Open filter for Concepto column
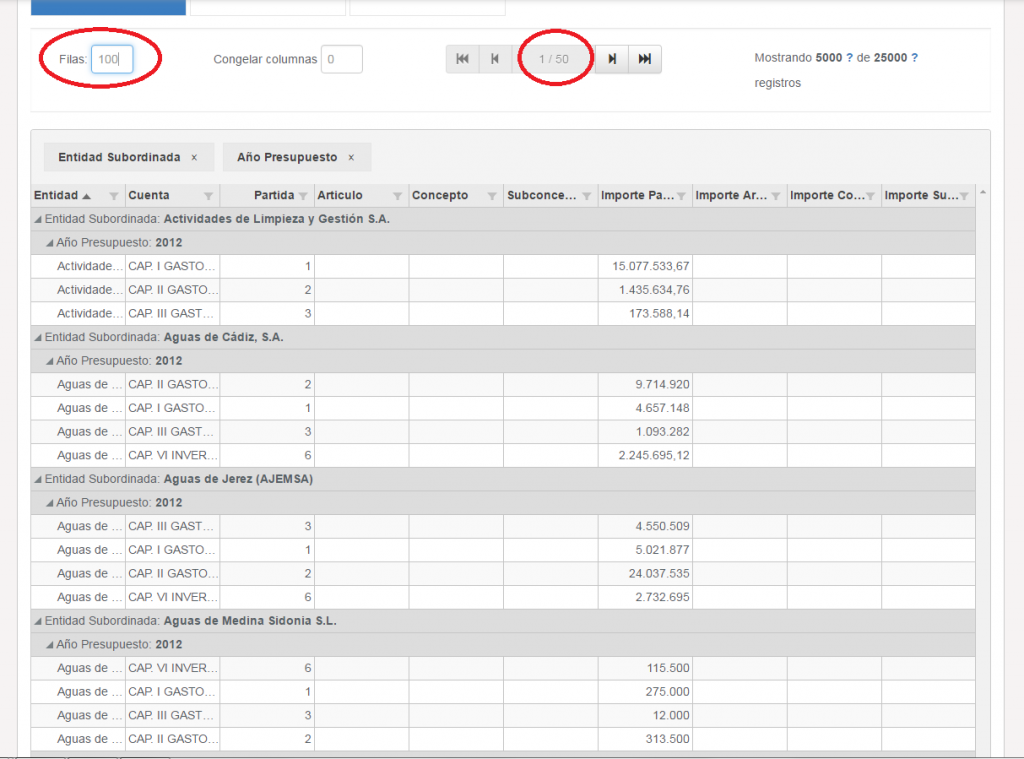Screen dimensions: 1024x759 point(492,196)
